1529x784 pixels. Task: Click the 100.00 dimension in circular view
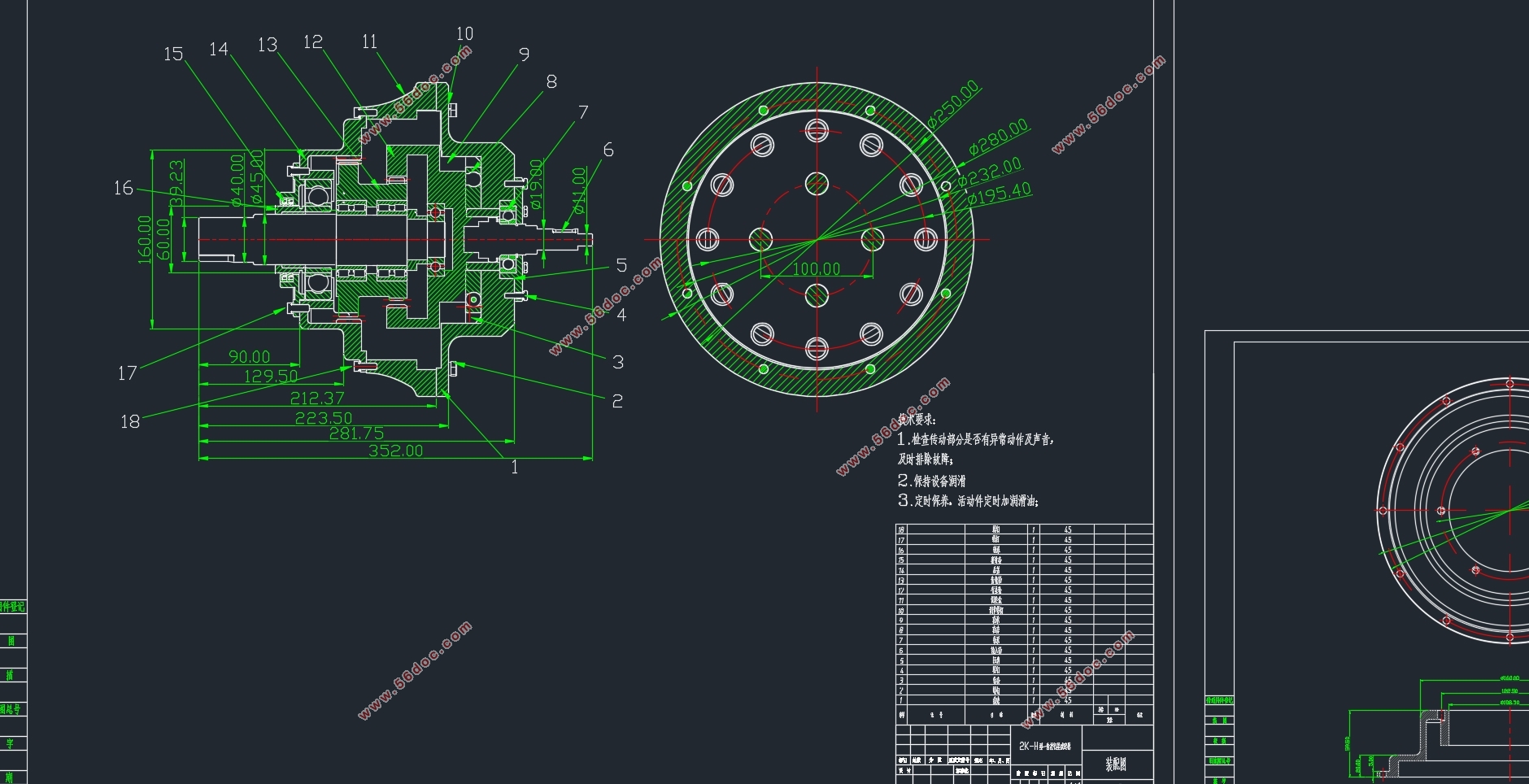click(816, 269)
